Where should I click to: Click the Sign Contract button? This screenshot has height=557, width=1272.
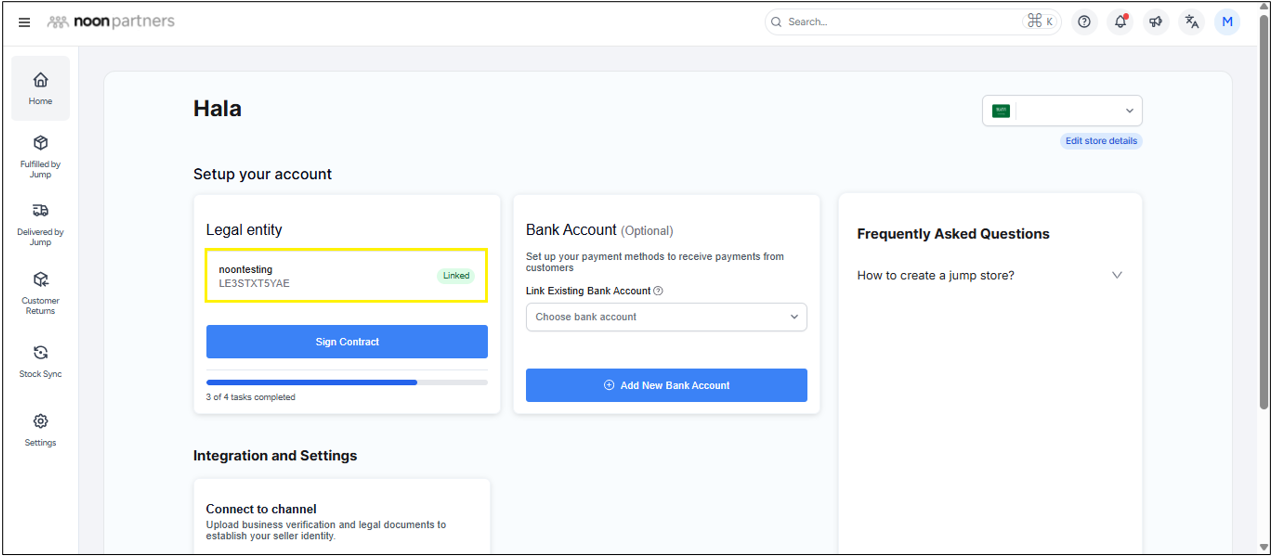click(347, 342)
